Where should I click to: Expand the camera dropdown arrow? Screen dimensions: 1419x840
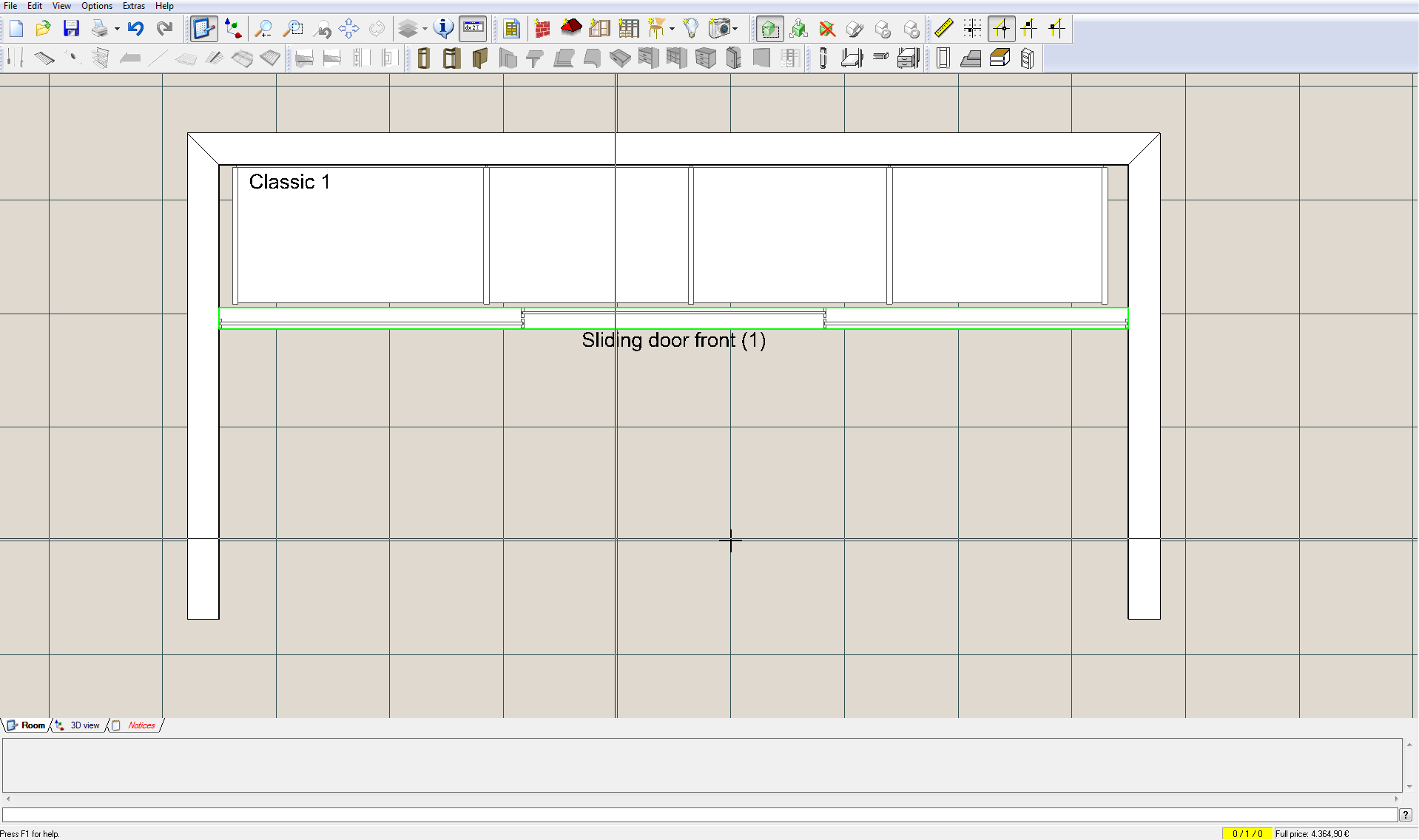pyautogui.click(x=735, y=30)
